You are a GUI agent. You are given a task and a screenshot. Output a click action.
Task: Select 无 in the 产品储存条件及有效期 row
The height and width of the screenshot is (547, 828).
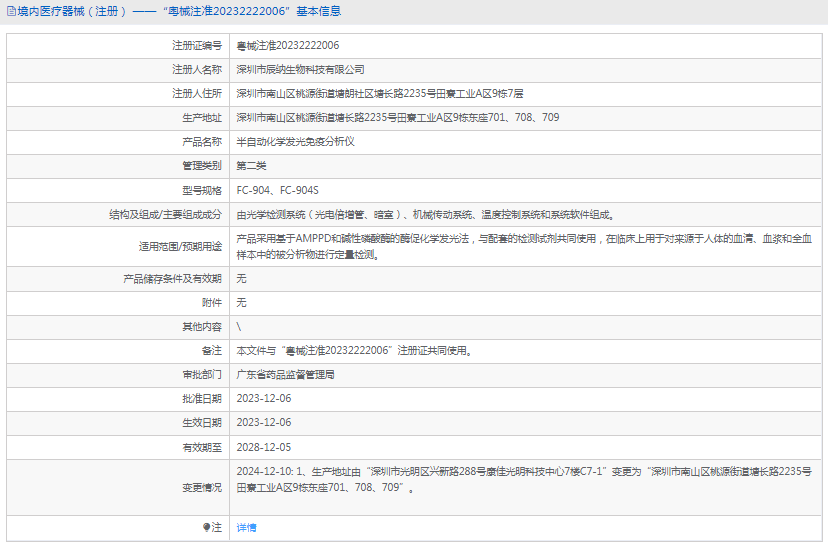pos(241,278)
